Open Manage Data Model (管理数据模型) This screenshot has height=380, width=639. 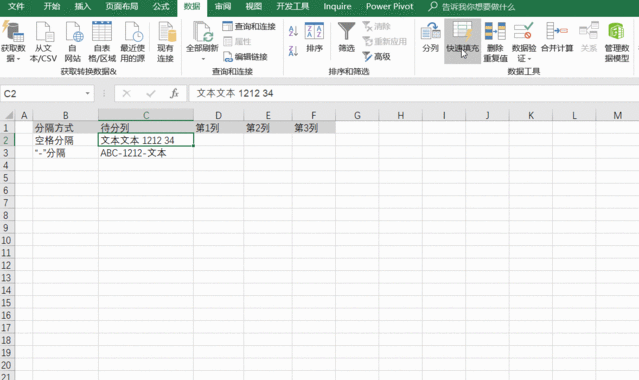point(617,42)
